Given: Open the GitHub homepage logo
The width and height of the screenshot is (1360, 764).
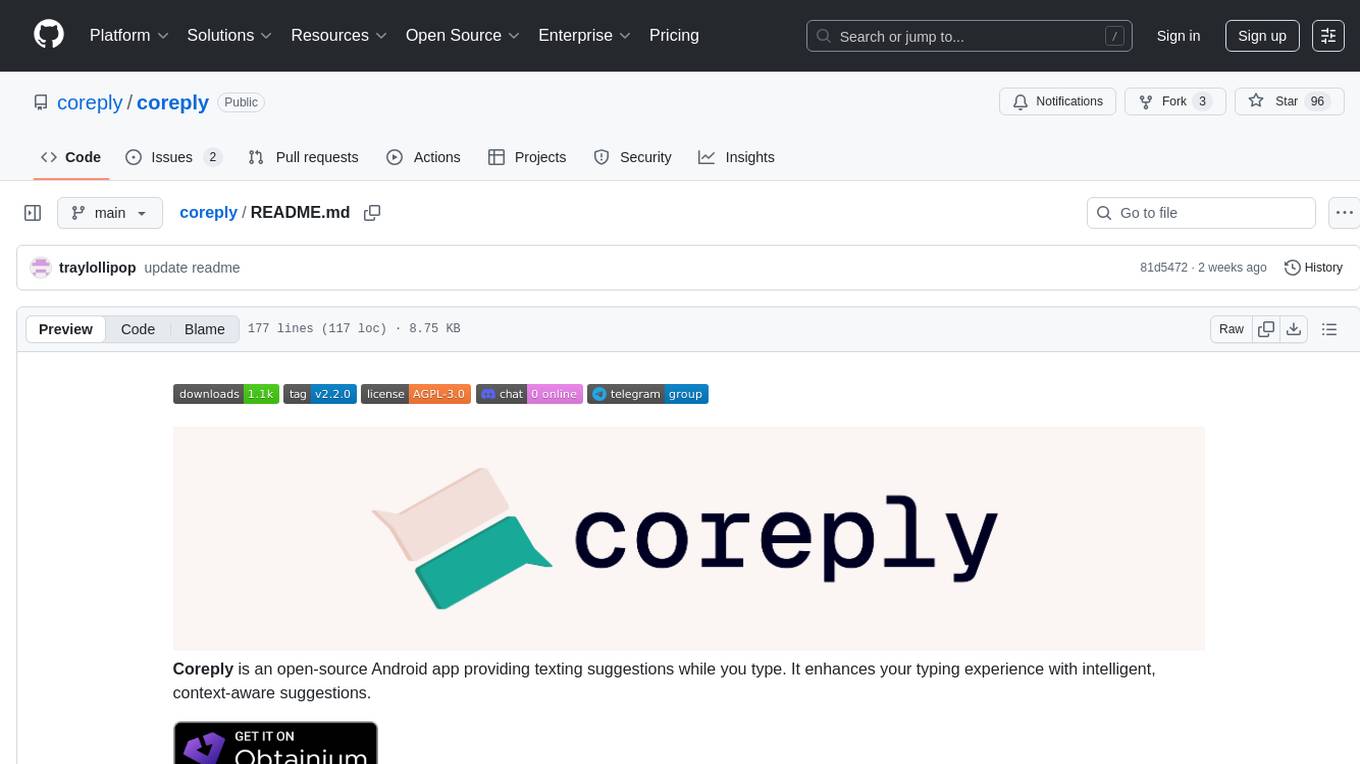Looking at the screenshot, I should (x=49, y=35).
